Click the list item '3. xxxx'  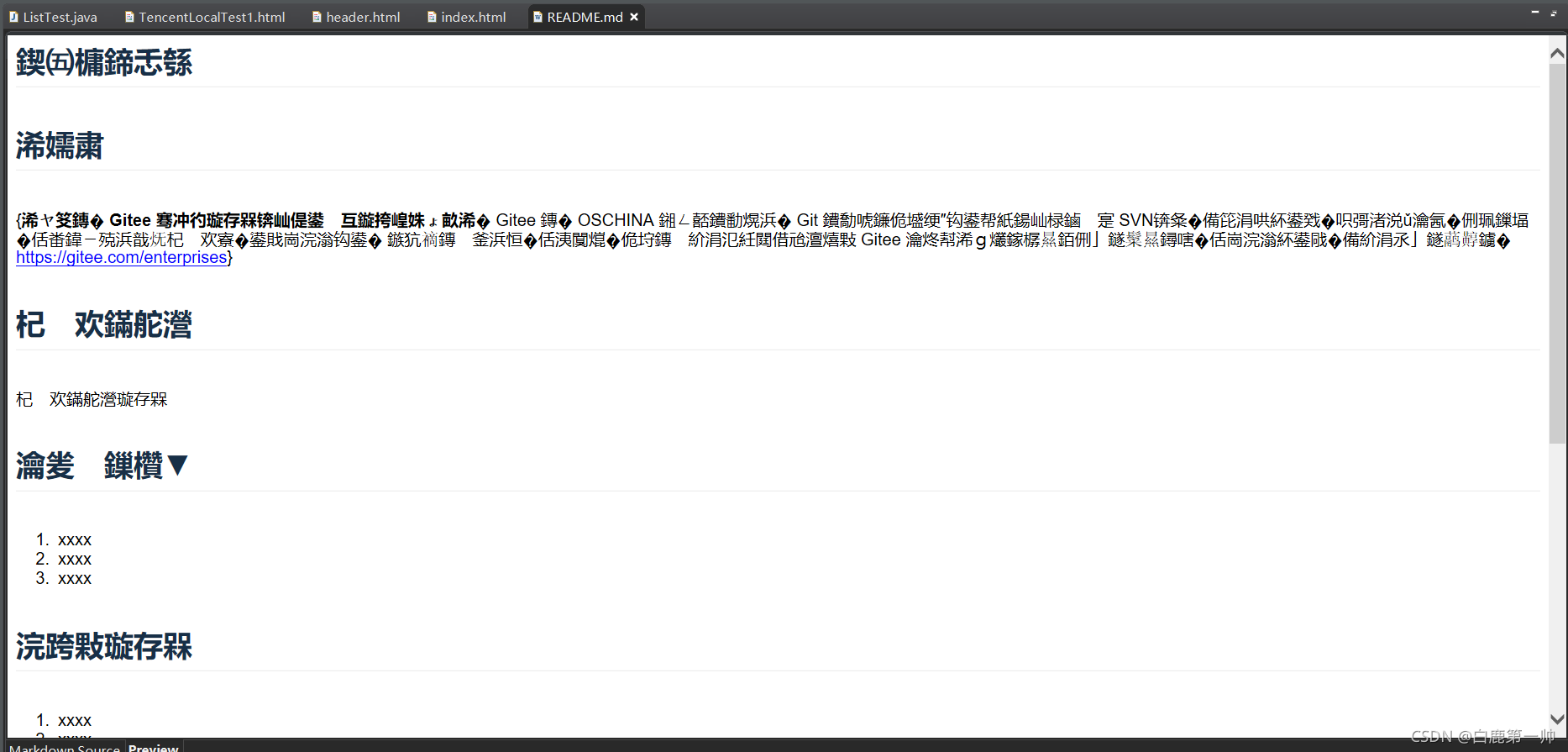(64, 578)
